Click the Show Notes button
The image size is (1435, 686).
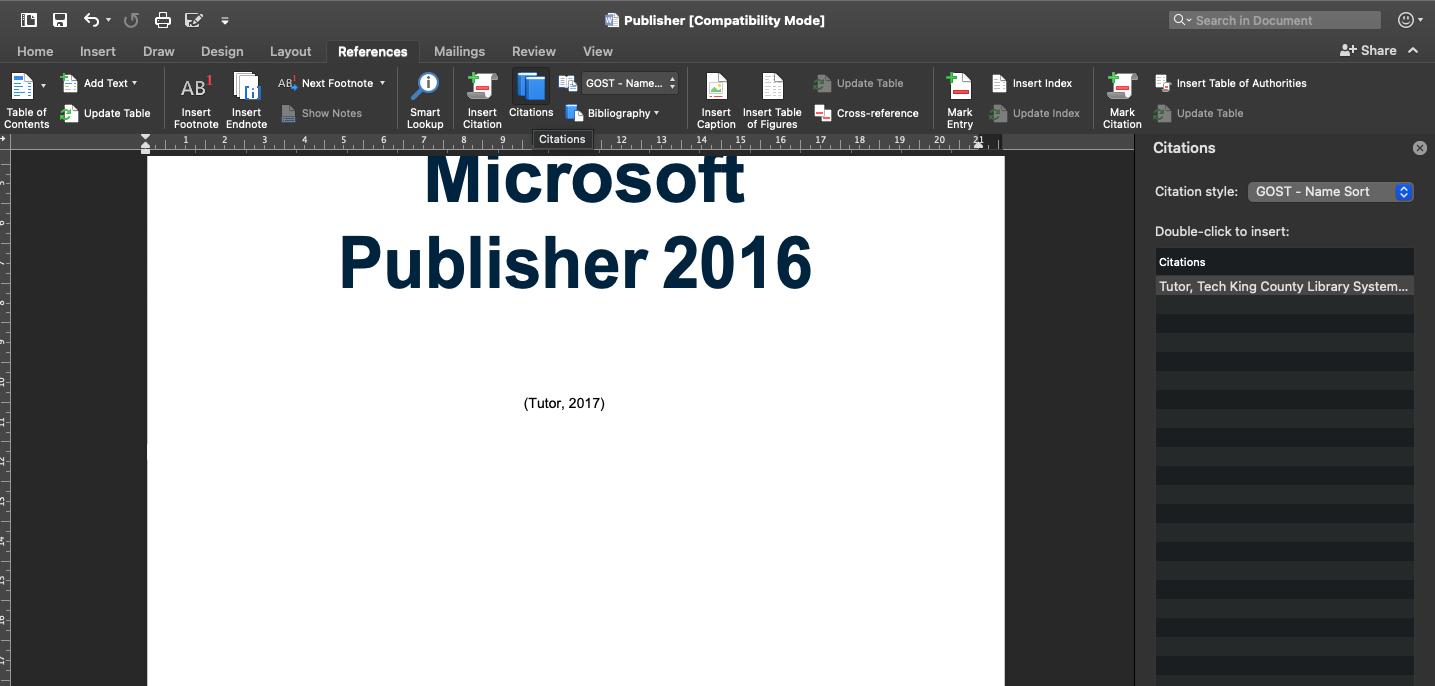pos(321,113)
